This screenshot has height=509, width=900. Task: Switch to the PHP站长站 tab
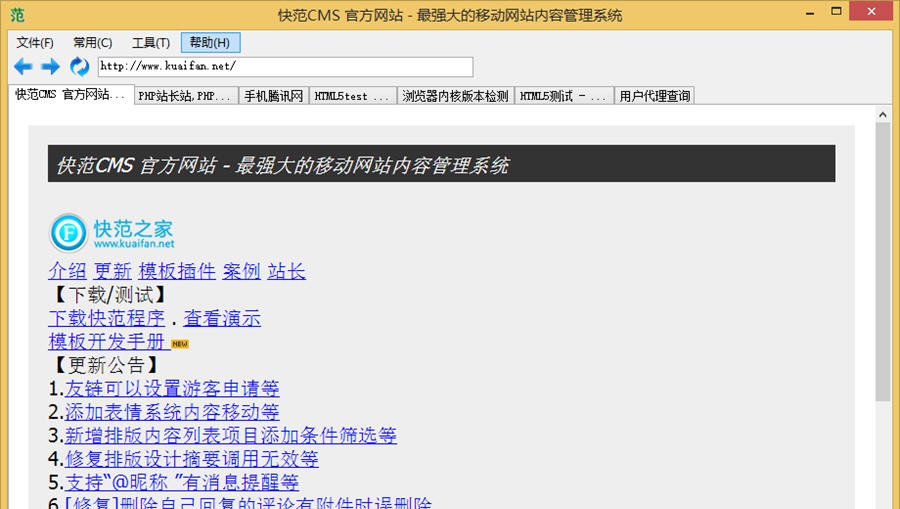pos(187,96)
